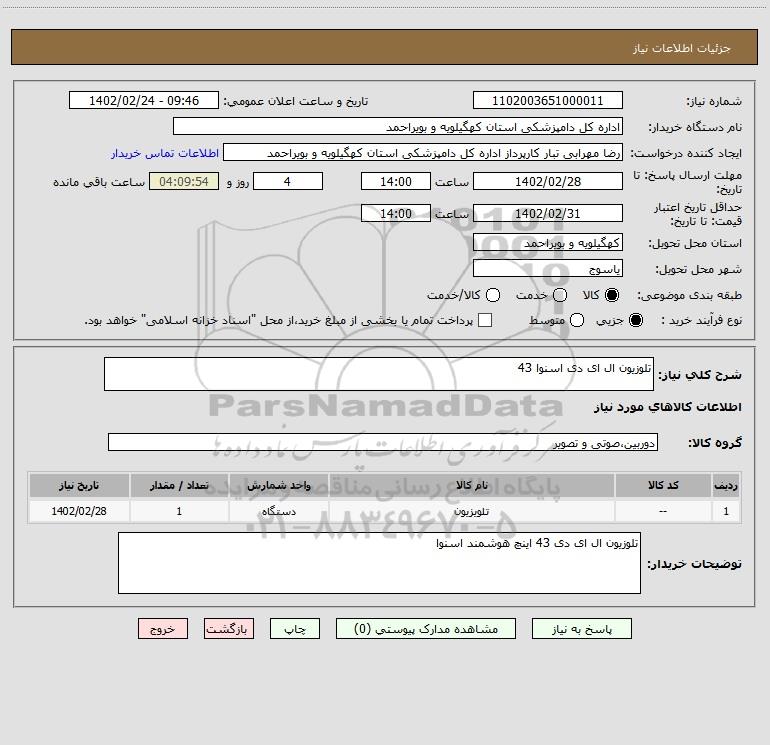Click the need number field 1102003651000011

[548, 100]
